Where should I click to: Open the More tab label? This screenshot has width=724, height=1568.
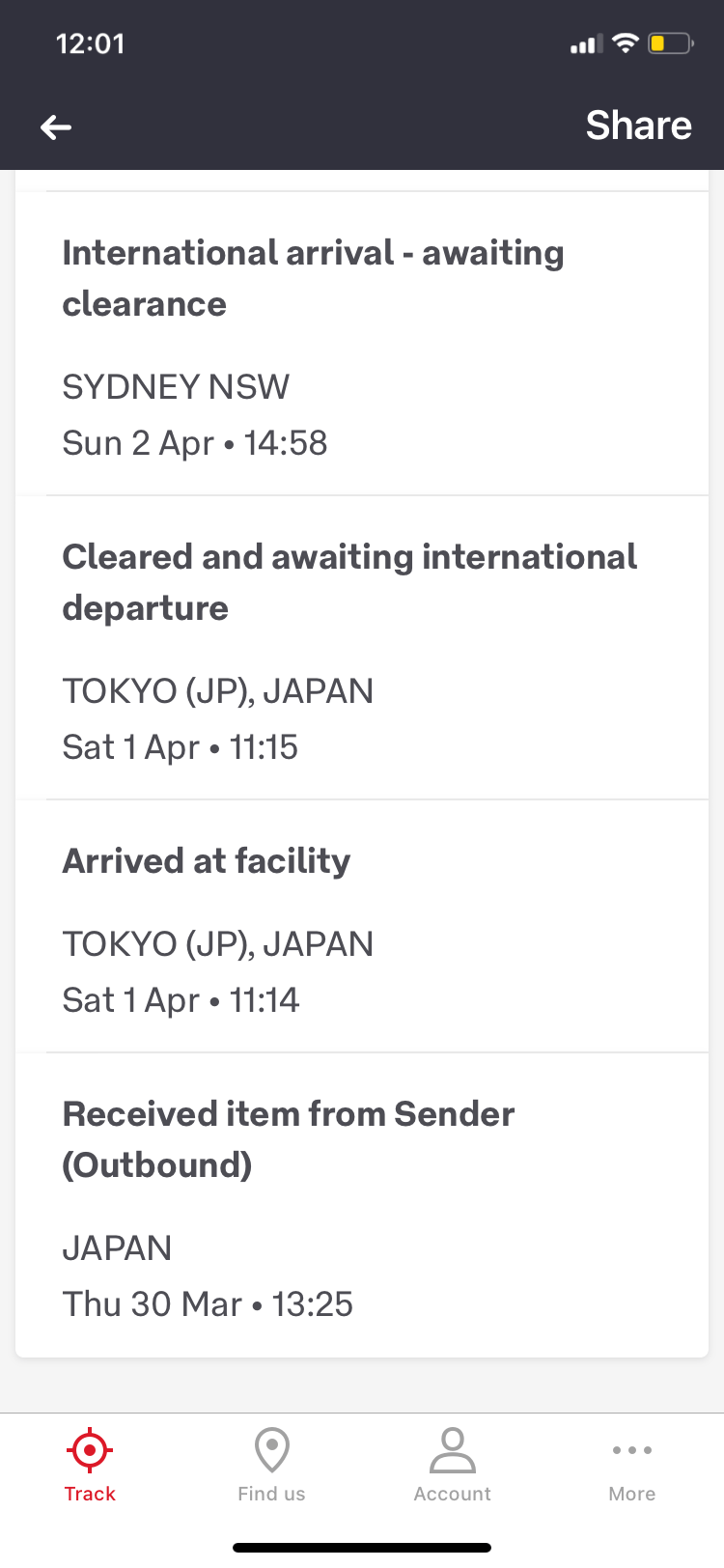(632, 1494)
